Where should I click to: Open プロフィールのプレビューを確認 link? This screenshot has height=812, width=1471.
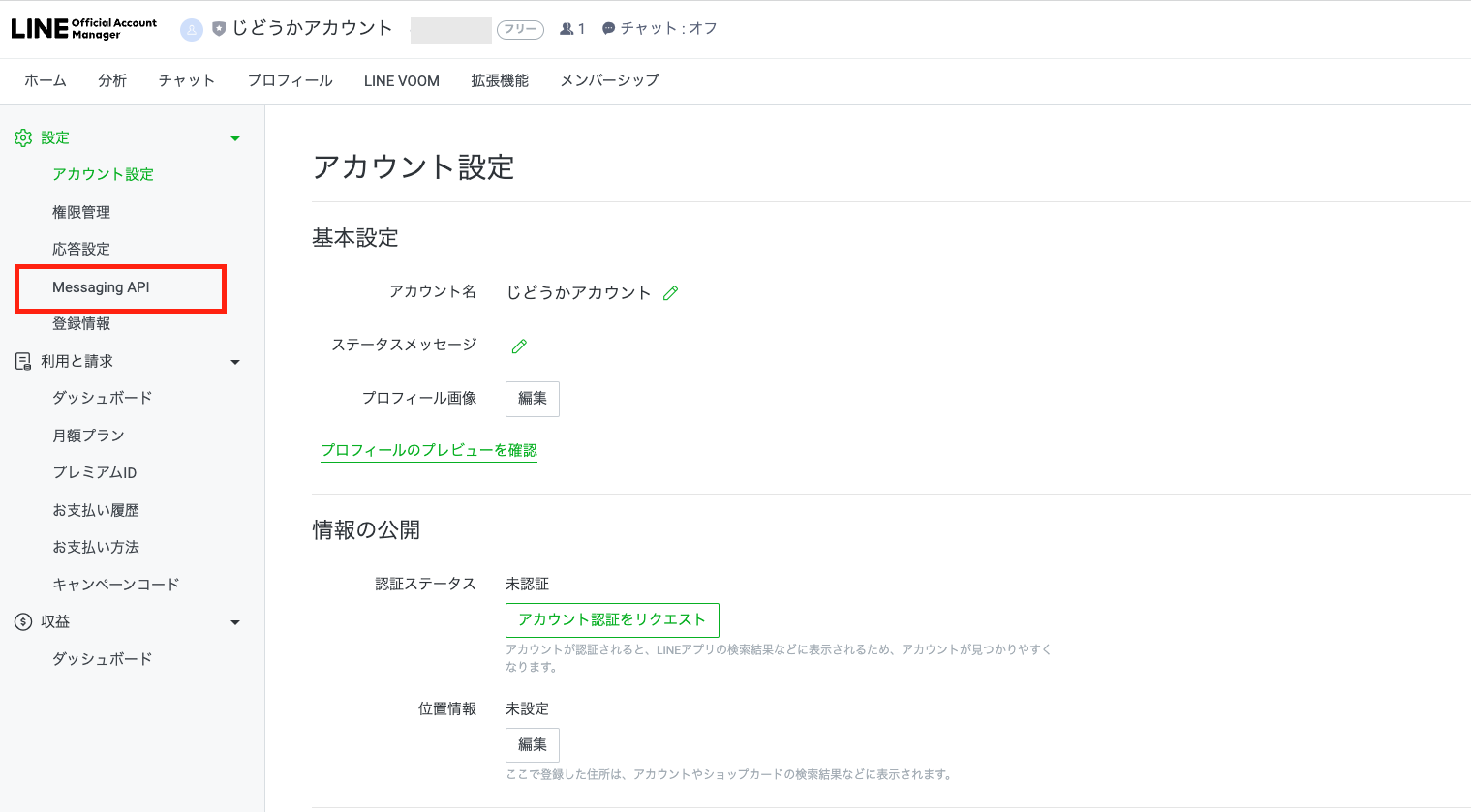(x=429, y=450)
